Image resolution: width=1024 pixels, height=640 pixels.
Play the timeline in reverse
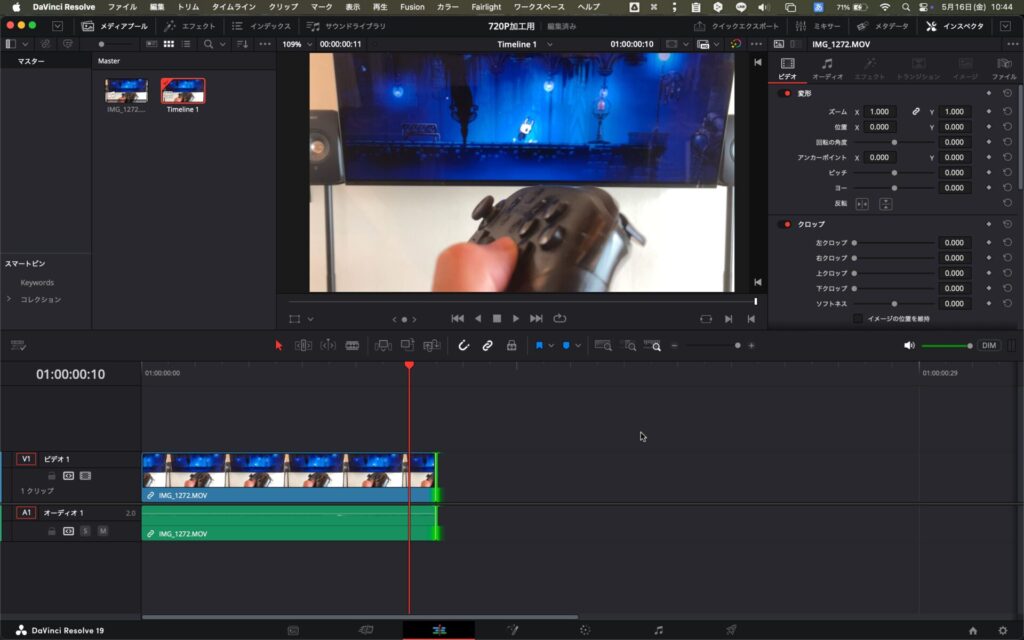tap(478, 319)
